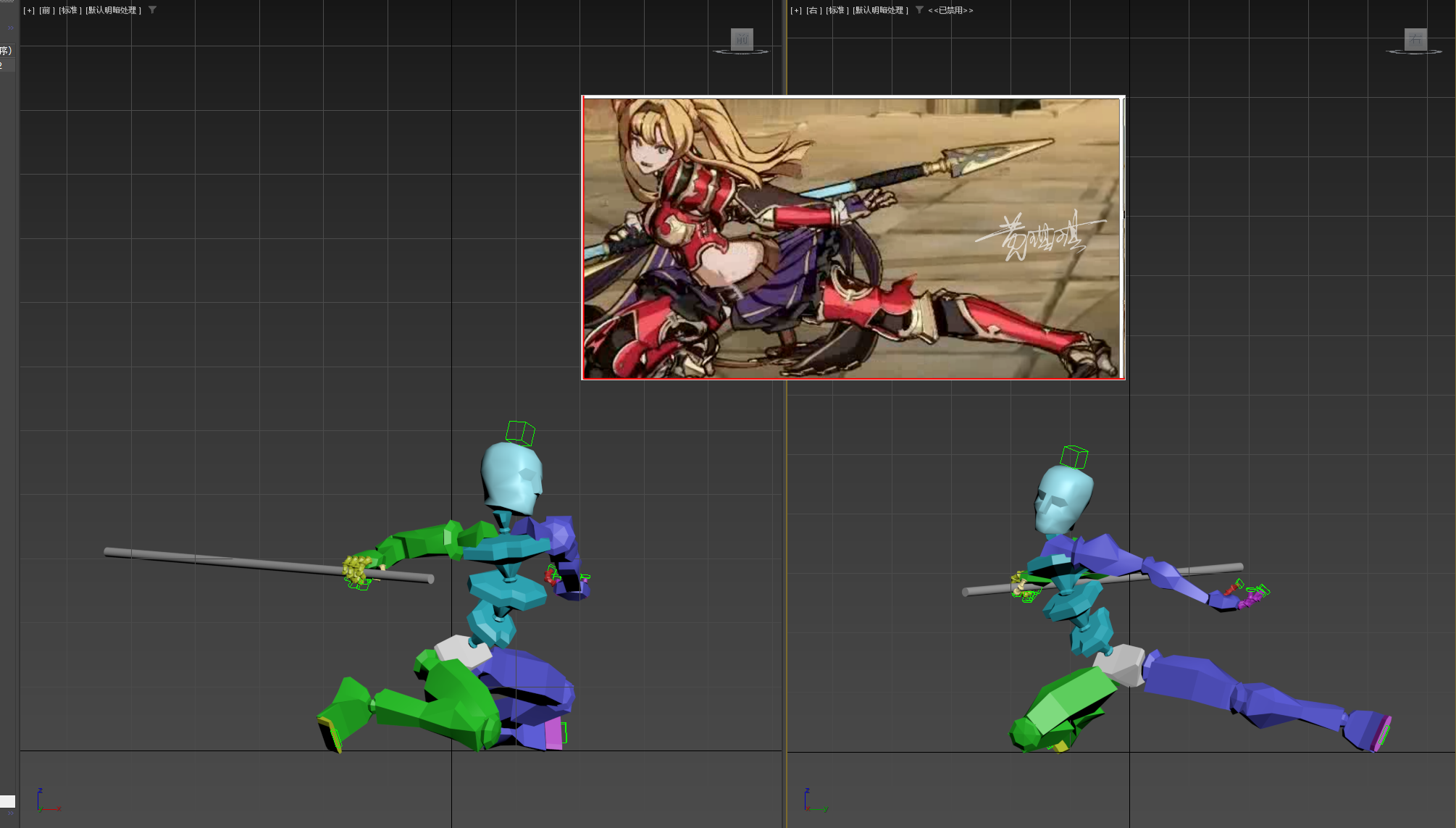
Task: Click the small numbered field showing 2
Action: 2,64
